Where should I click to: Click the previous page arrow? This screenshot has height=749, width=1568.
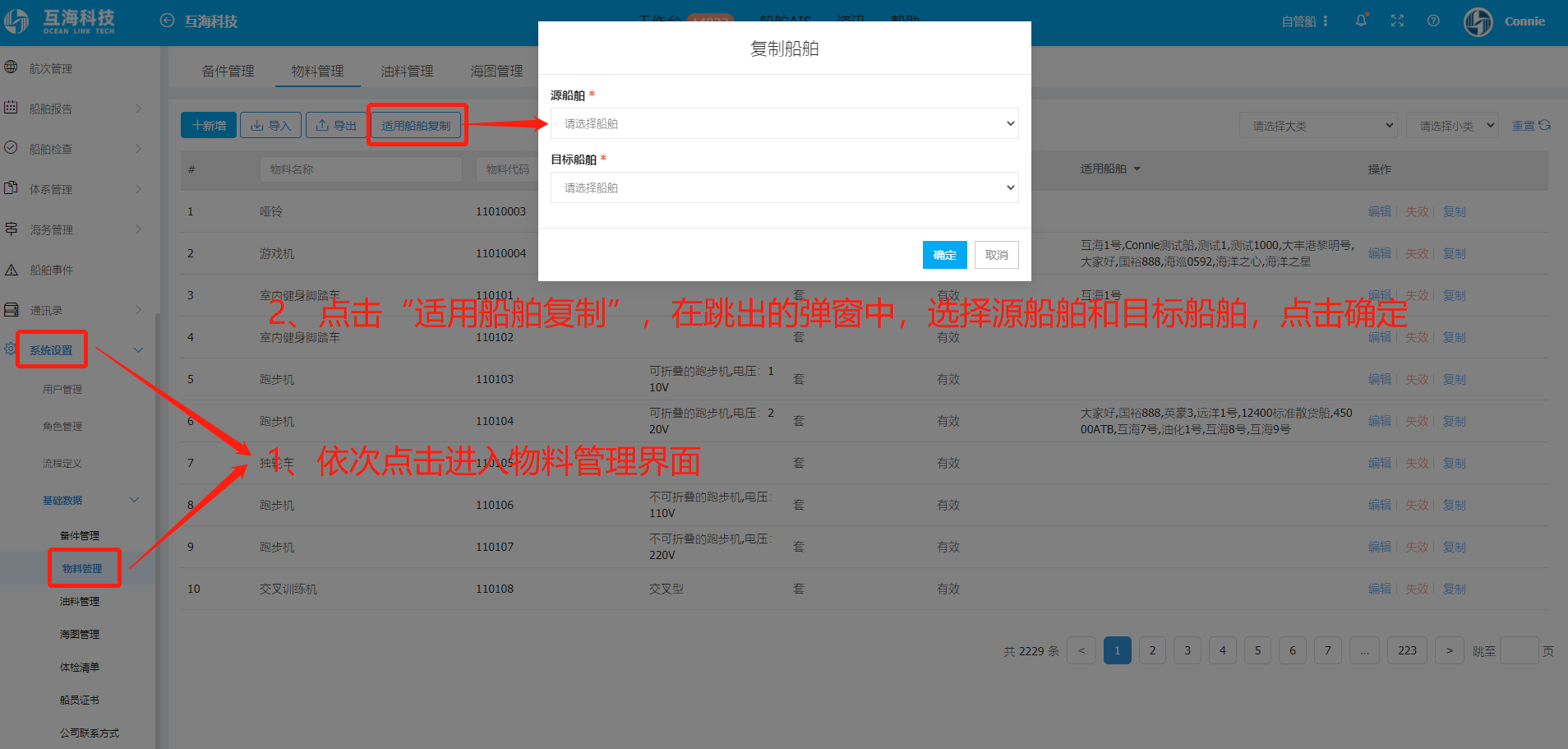click(1081, 650)
